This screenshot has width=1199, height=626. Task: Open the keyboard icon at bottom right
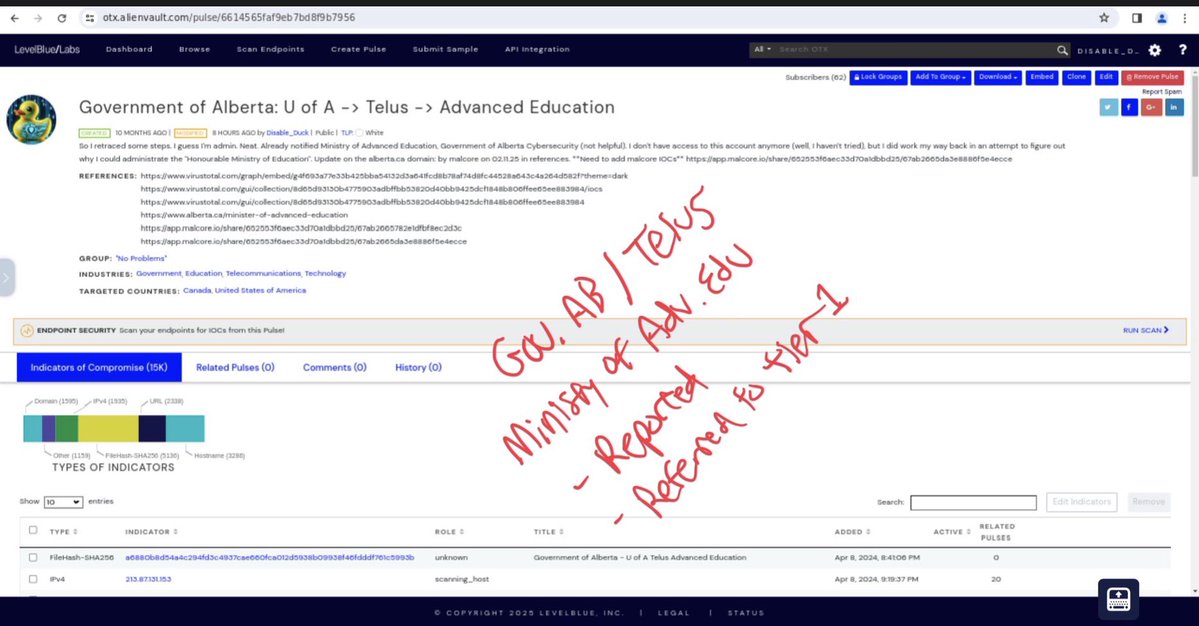(x=1118, y=598)
